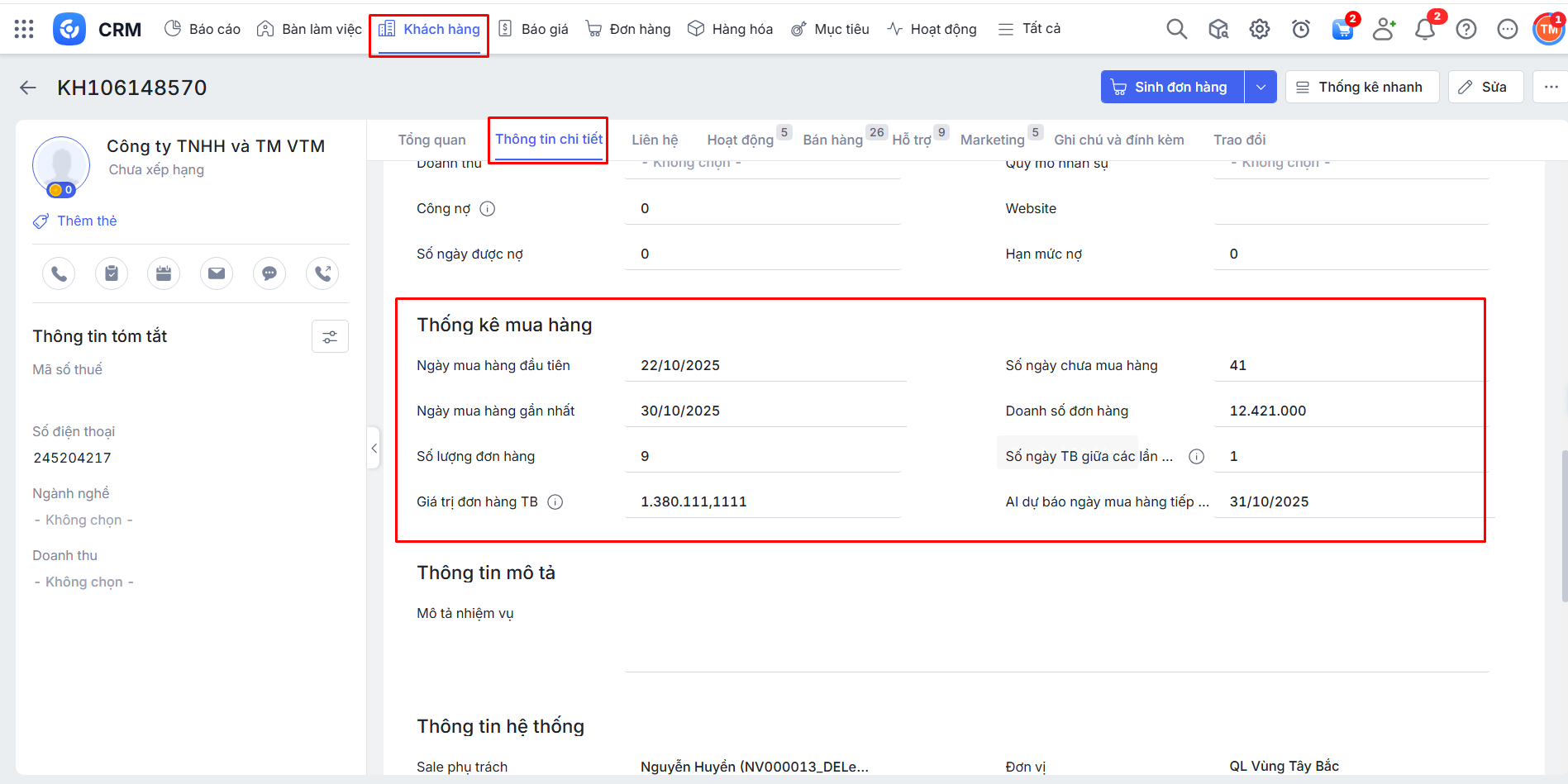Click the phone call icon in customer panel
Viewport: 1568px width, 784px height.
click(x=59, y=273)
